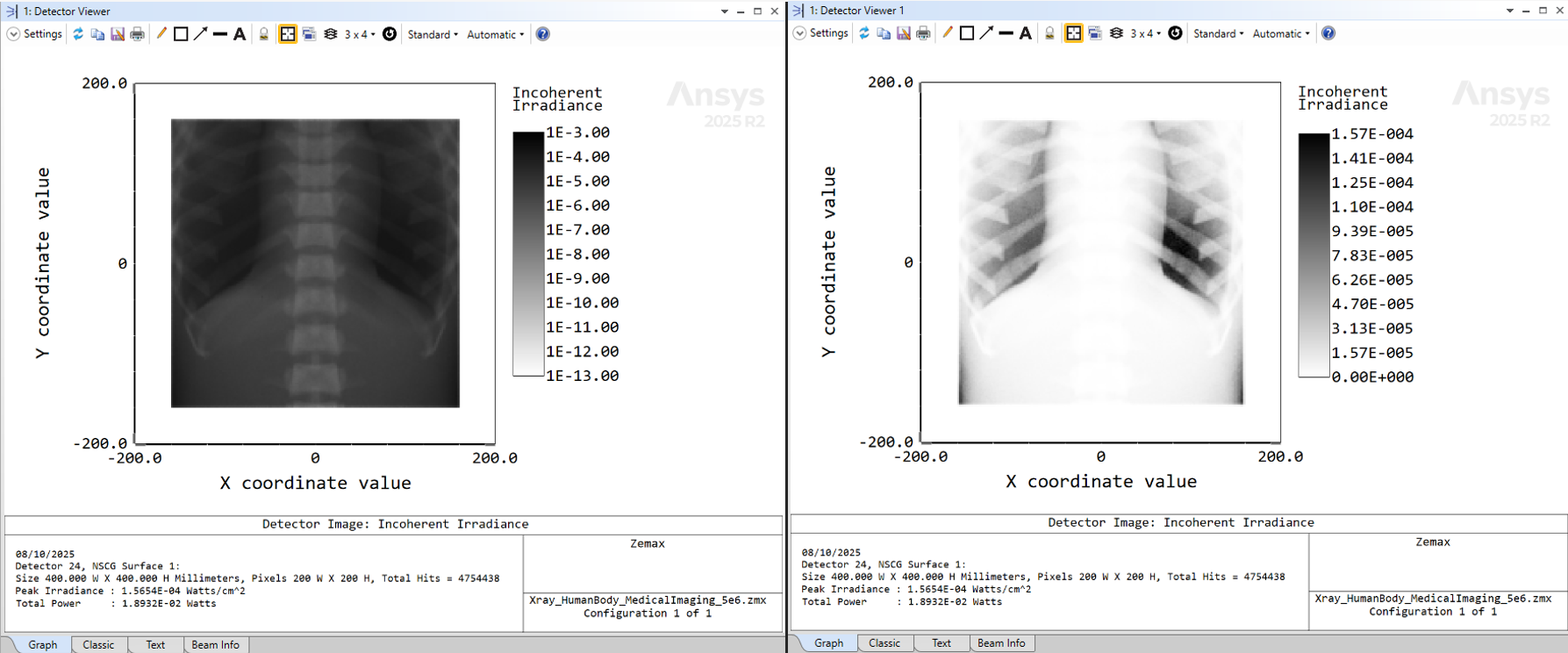This screenshot has height=653, width=1568.
Task: Select line drawing tool in left Detector Viewer
Action: coord(220,34)
